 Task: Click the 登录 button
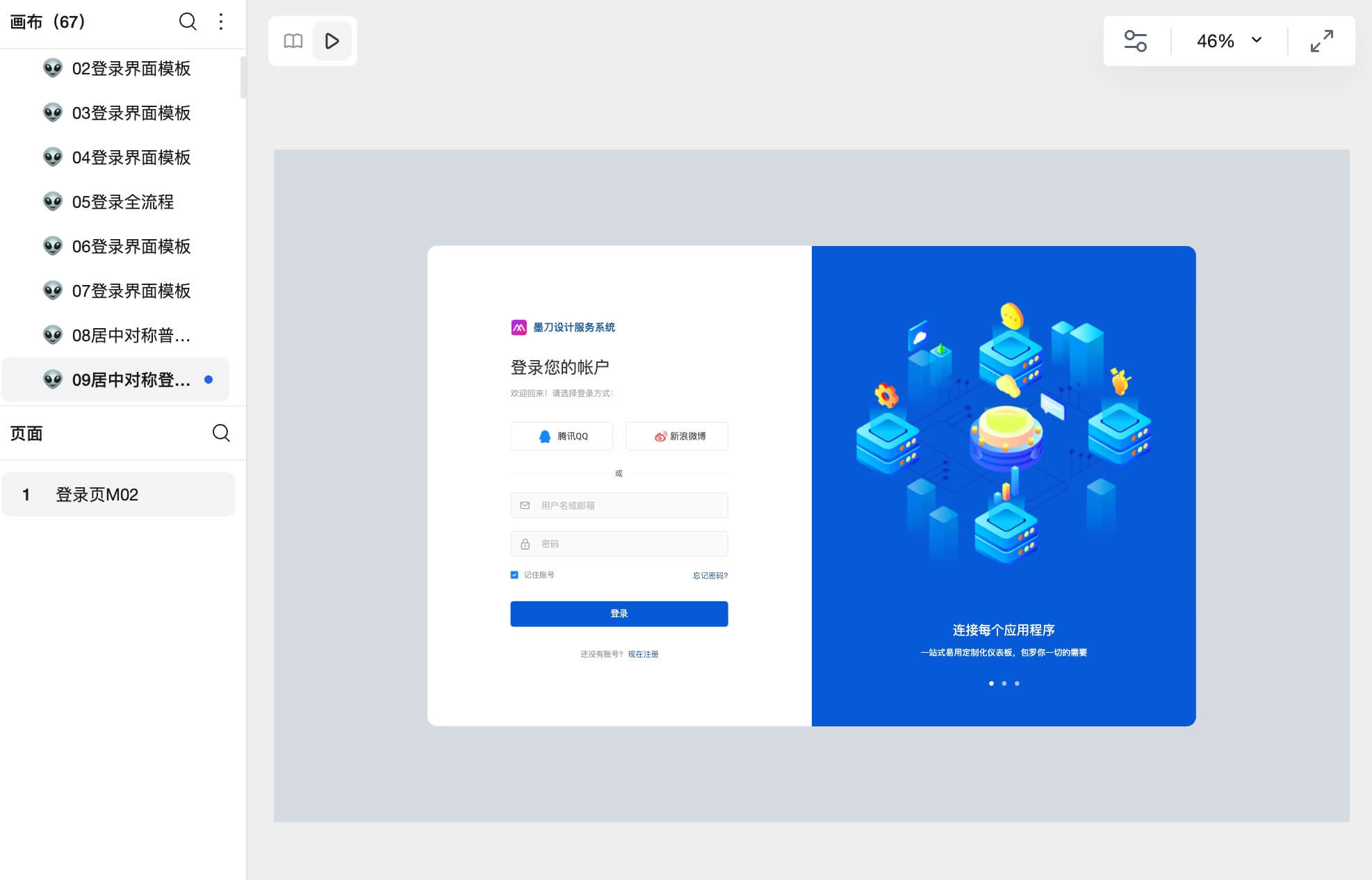[x=619, y=613]
